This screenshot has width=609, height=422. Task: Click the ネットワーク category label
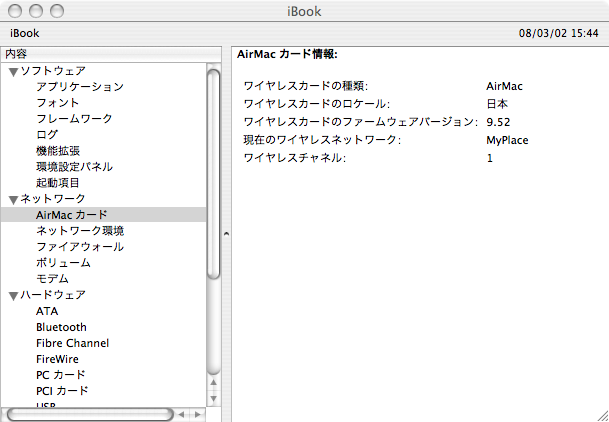pos(53,198)
